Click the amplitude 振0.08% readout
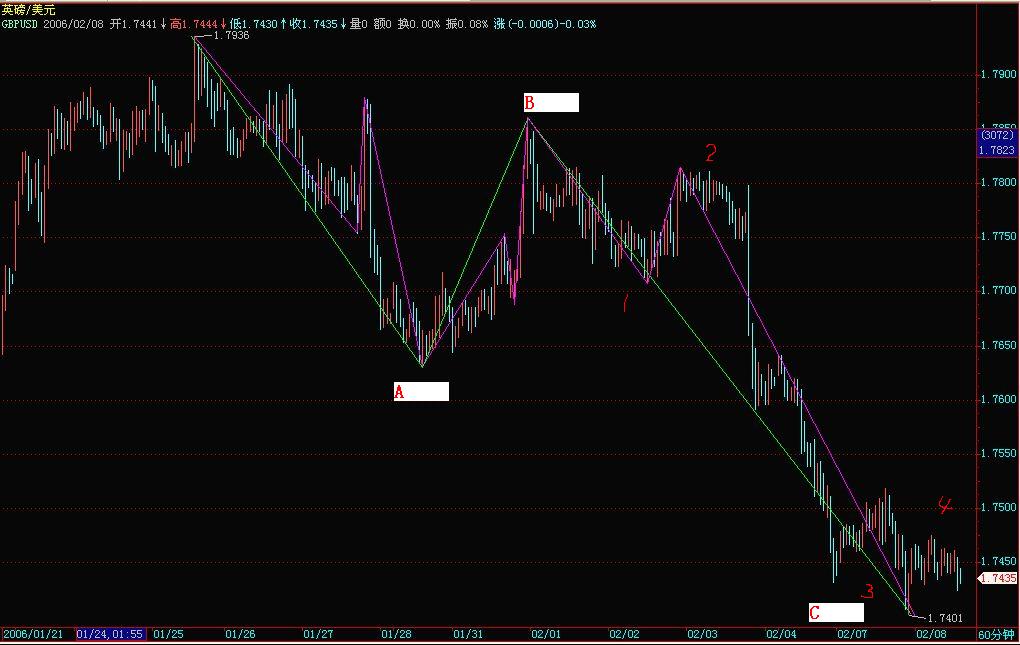1020x645 pixels. point(466,25)
